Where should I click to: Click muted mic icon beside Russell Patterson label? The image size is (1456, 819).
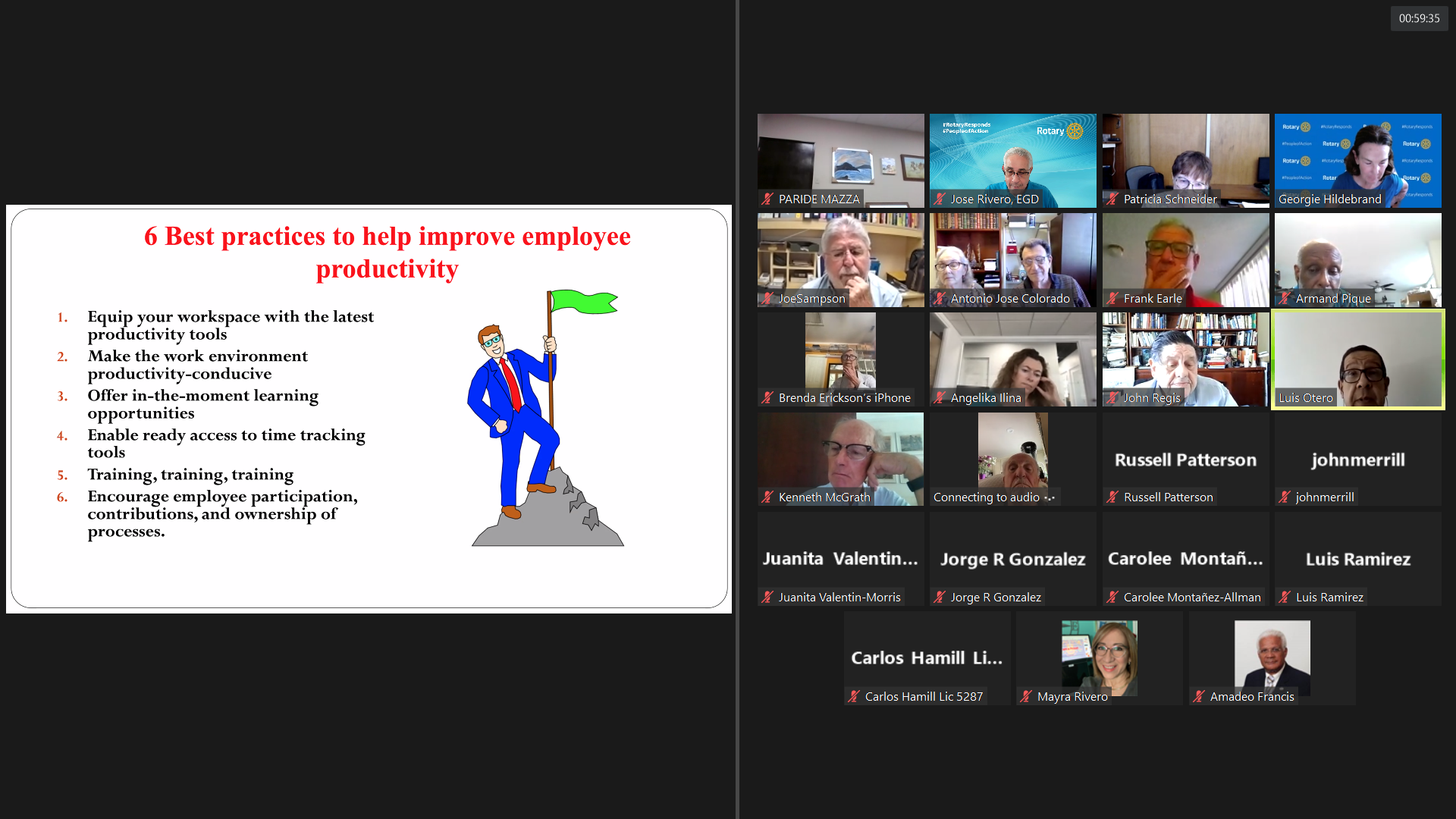pyautogui.click(x=1112, y=497)
